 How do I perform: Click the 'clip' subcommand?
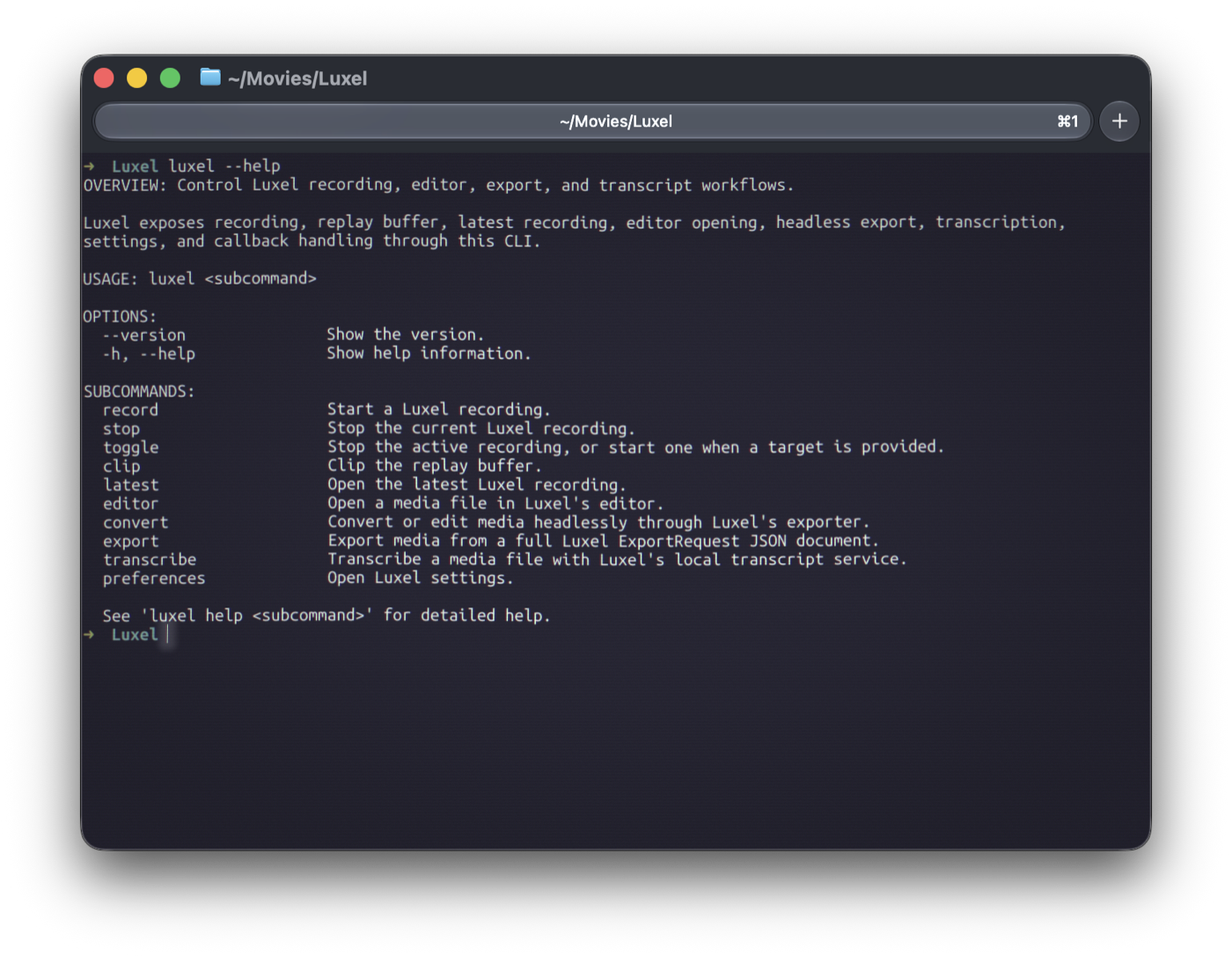[x=121, y=466]
